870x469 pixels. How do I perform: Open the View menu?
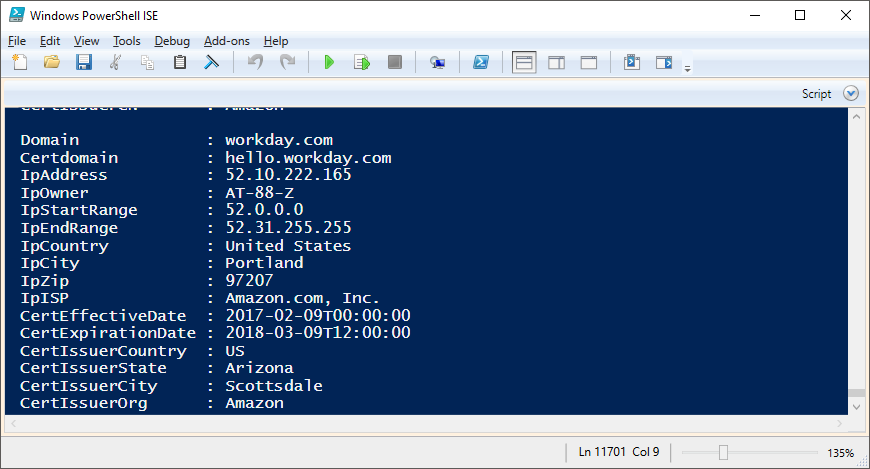tap(86, 41)
